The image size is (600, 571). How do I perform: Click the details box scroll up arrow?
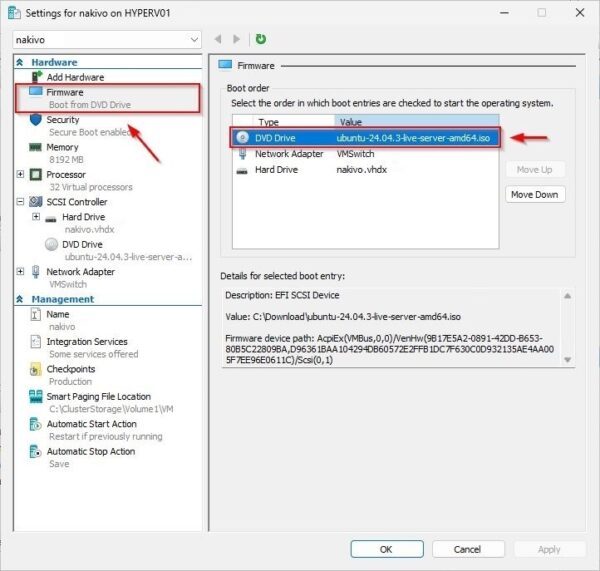[567, 296]
